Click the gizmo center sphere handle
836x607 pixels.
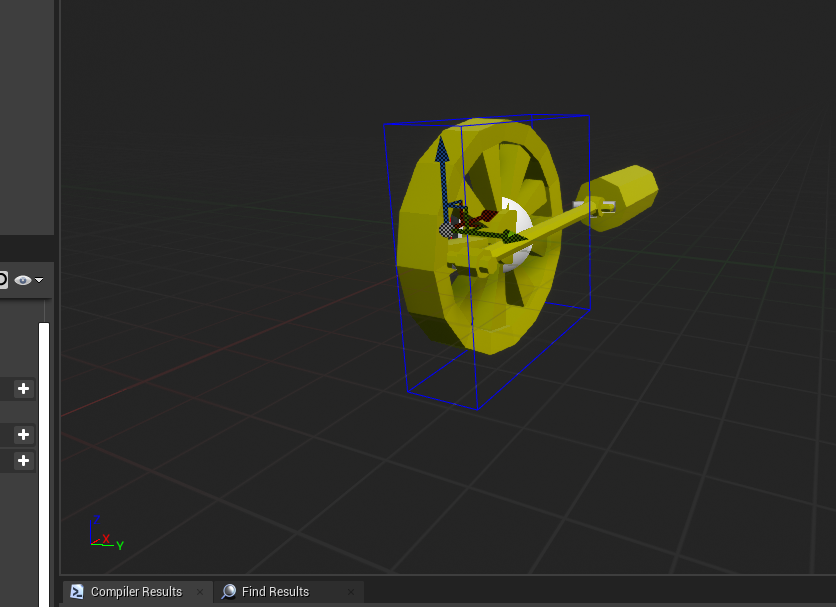pyautogui.click(x=447, y=230)
